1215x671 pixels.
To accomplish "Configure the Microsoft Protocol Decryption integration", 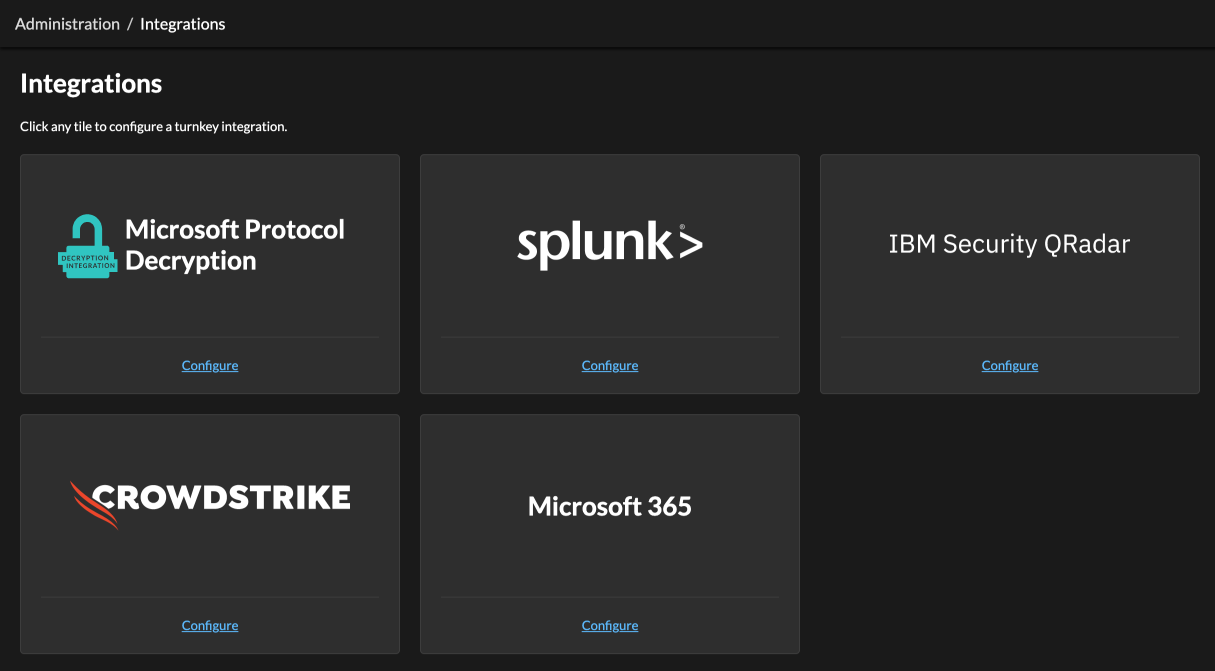I will [x=210, y=366].
